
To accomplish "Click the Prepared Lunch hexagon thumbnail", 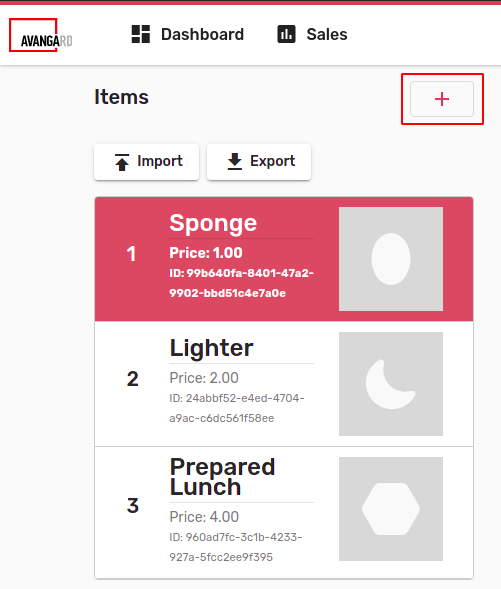I will (391, 509).
